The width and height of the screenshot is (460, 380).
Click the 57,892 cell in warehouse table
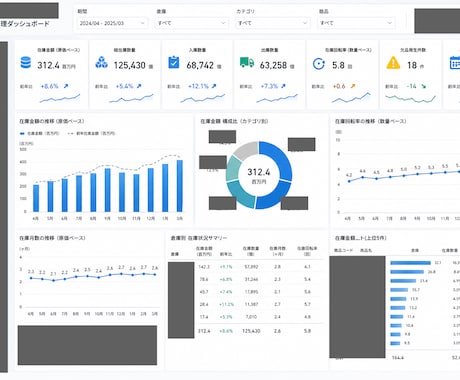coord(251,267)
